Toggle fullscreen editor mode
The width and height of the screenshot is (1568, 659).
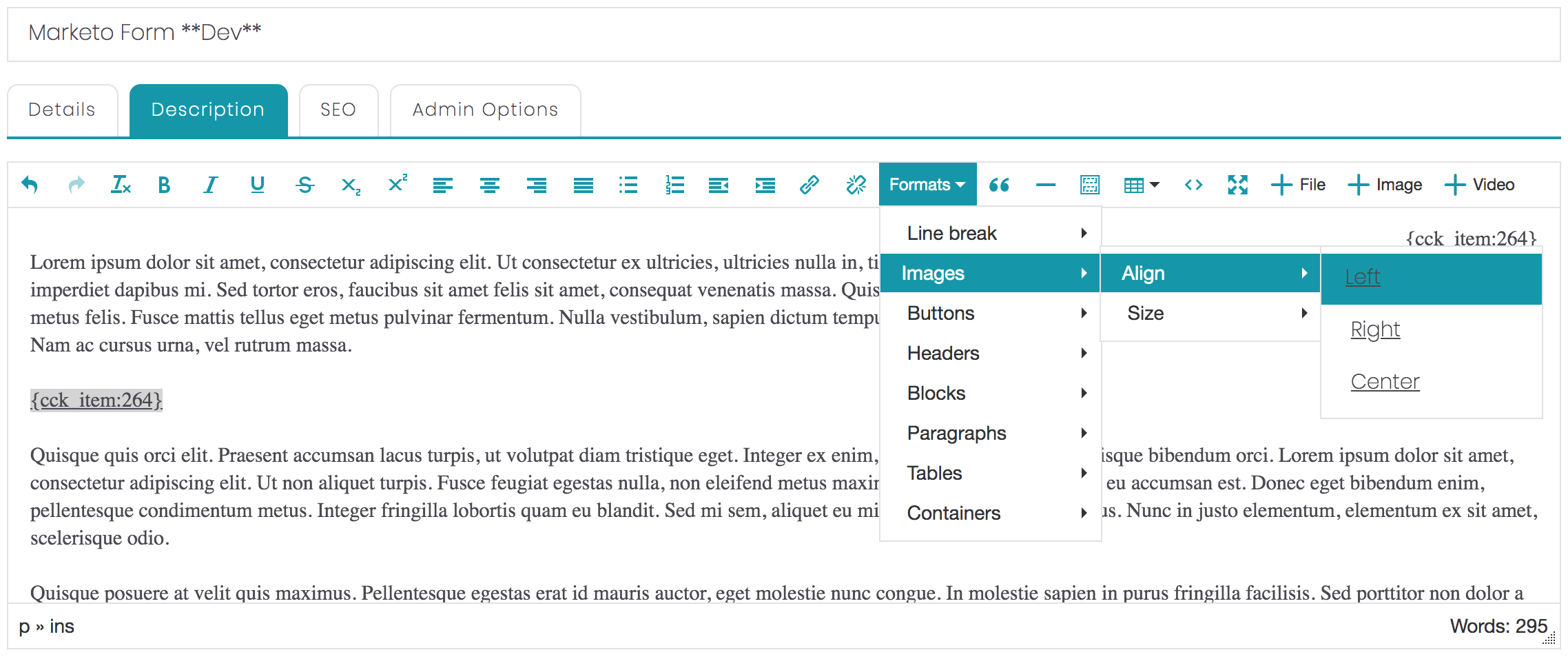[x=1237, y=185]
